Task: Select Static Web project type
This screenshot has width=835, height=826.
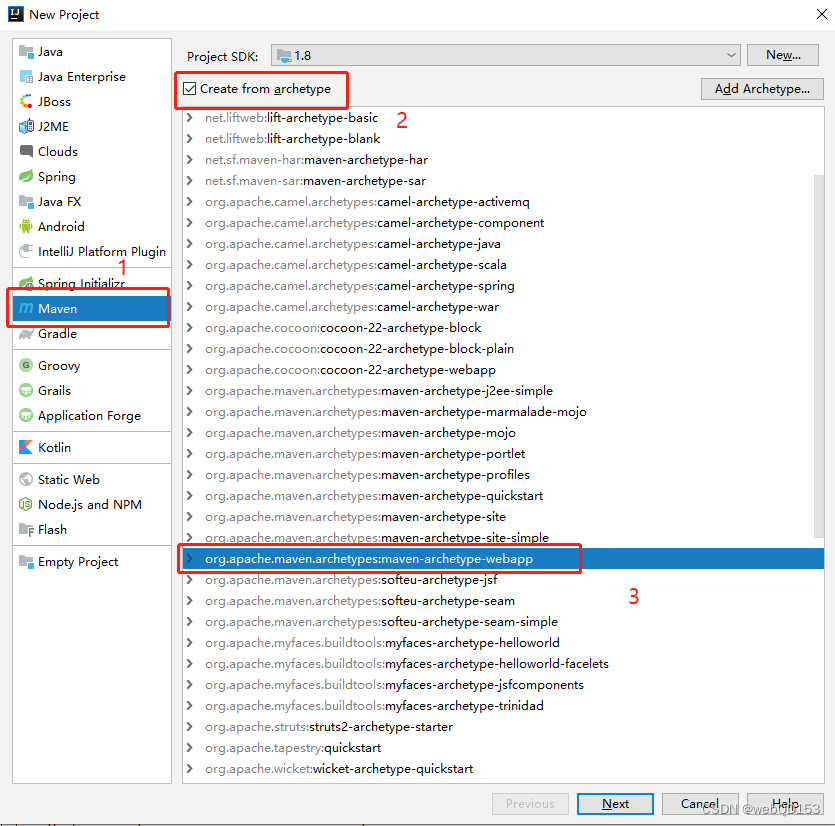Action: 92,479
